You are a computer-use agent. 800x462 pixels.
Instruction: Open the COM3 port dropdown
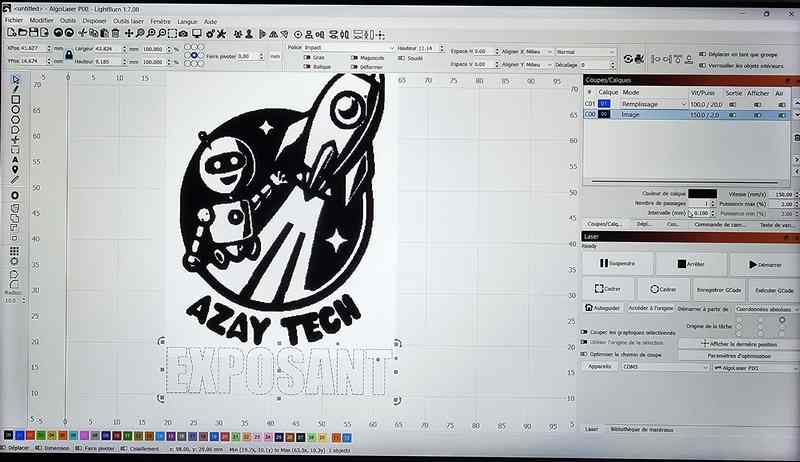[665, 367]
